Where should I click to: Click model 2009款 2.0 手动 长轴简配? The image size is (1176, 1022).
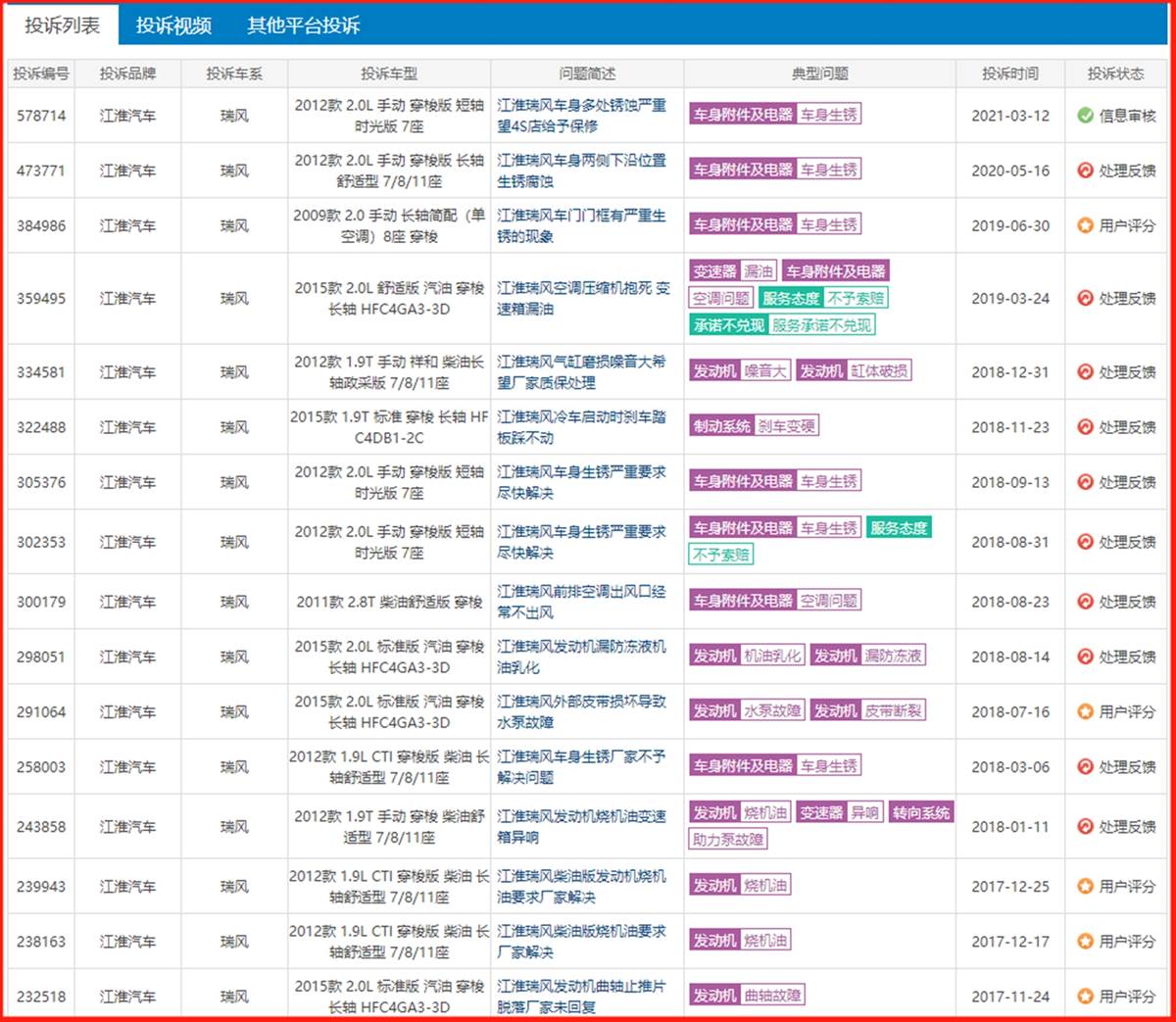click(389, 225)
